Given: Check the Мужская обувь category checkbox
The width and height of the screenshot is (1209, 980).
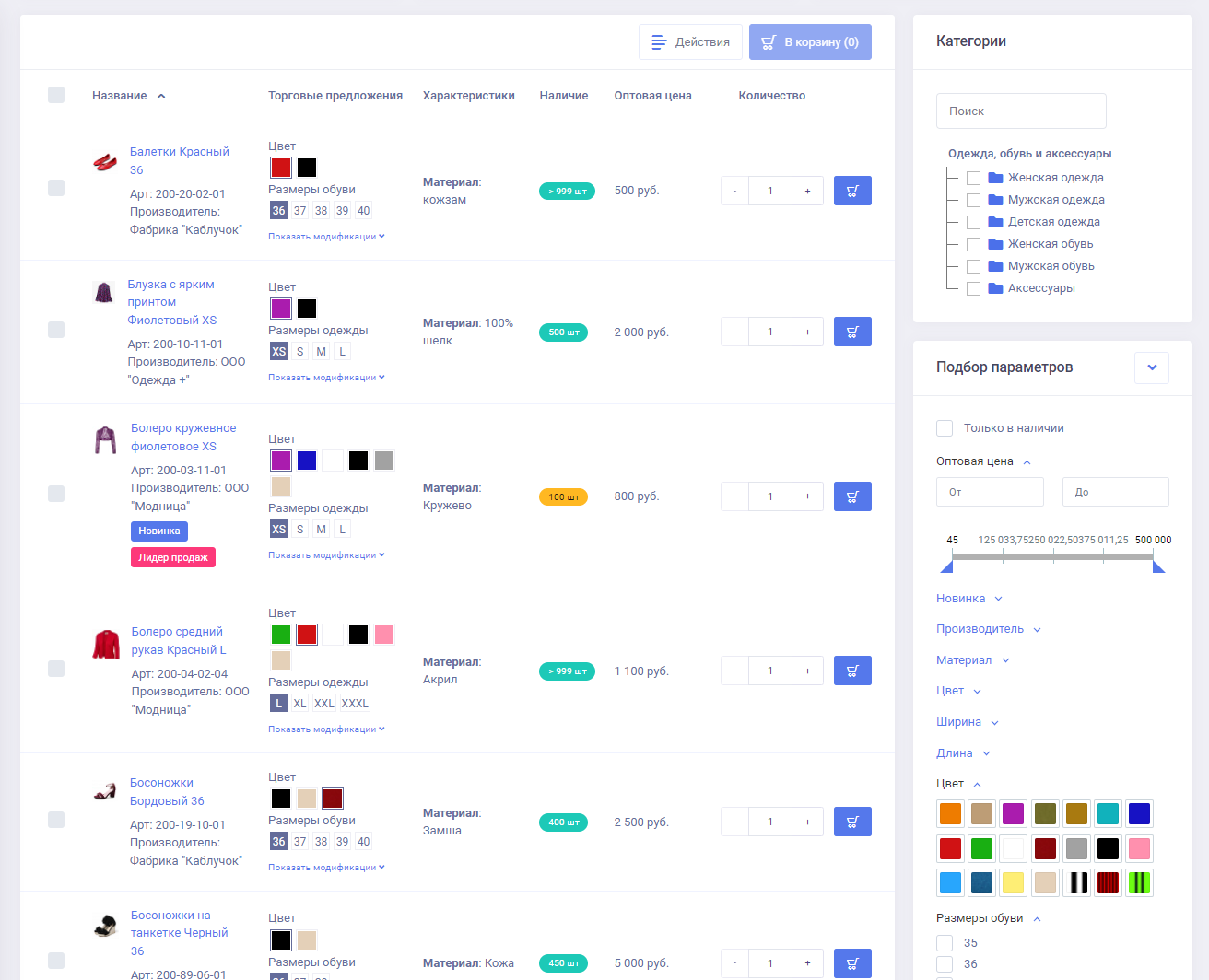Looking at the screenshot, I should click(973, 266).
